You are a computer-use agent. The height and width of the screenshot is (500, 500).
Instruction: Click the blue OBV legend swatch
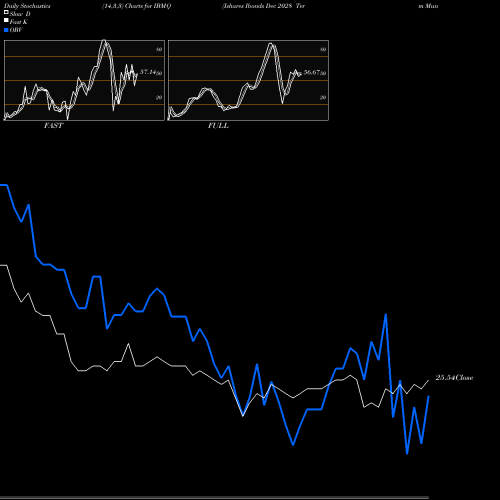6,30
